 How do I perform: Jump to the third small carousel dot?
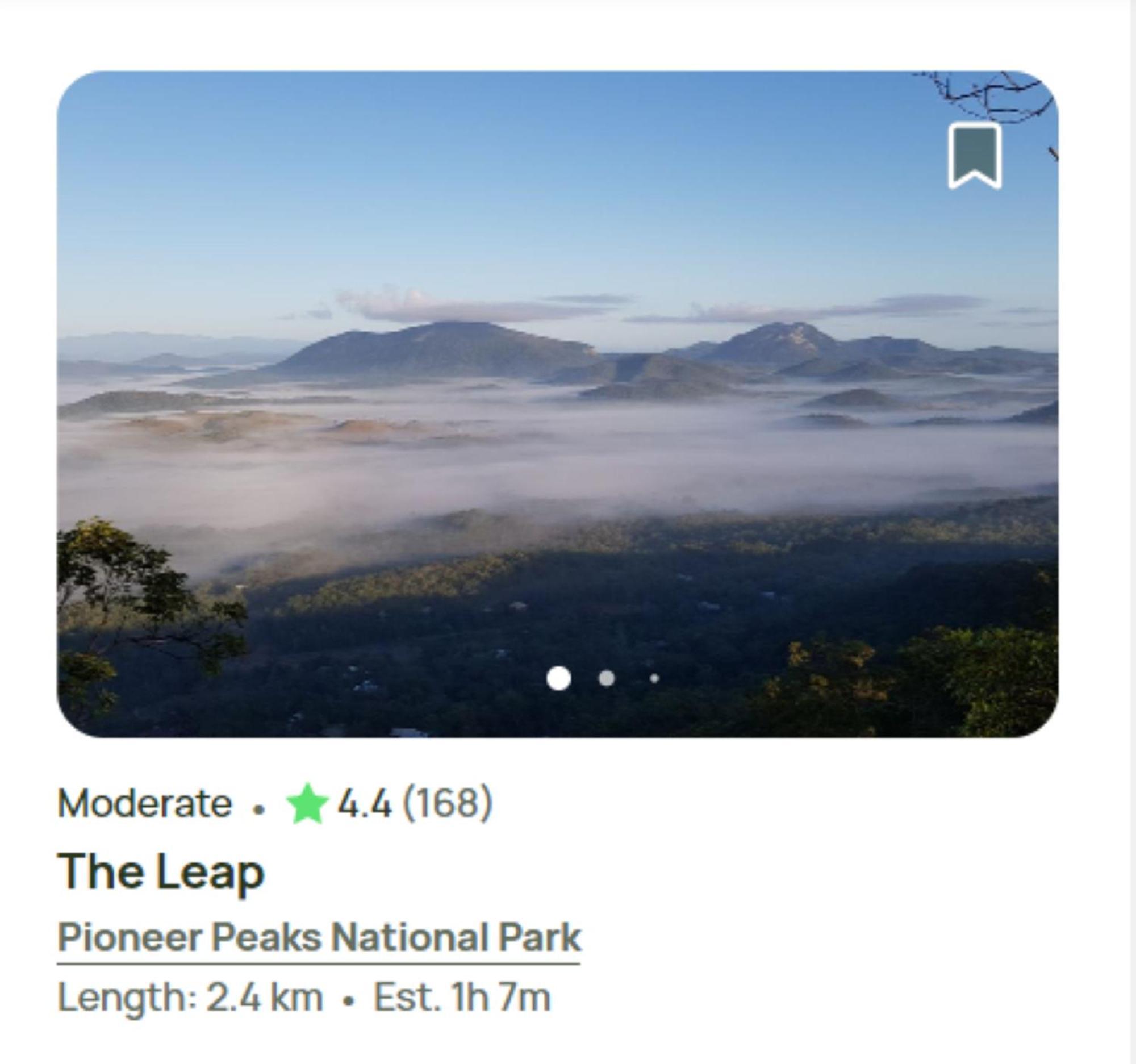tap(654, 678)
